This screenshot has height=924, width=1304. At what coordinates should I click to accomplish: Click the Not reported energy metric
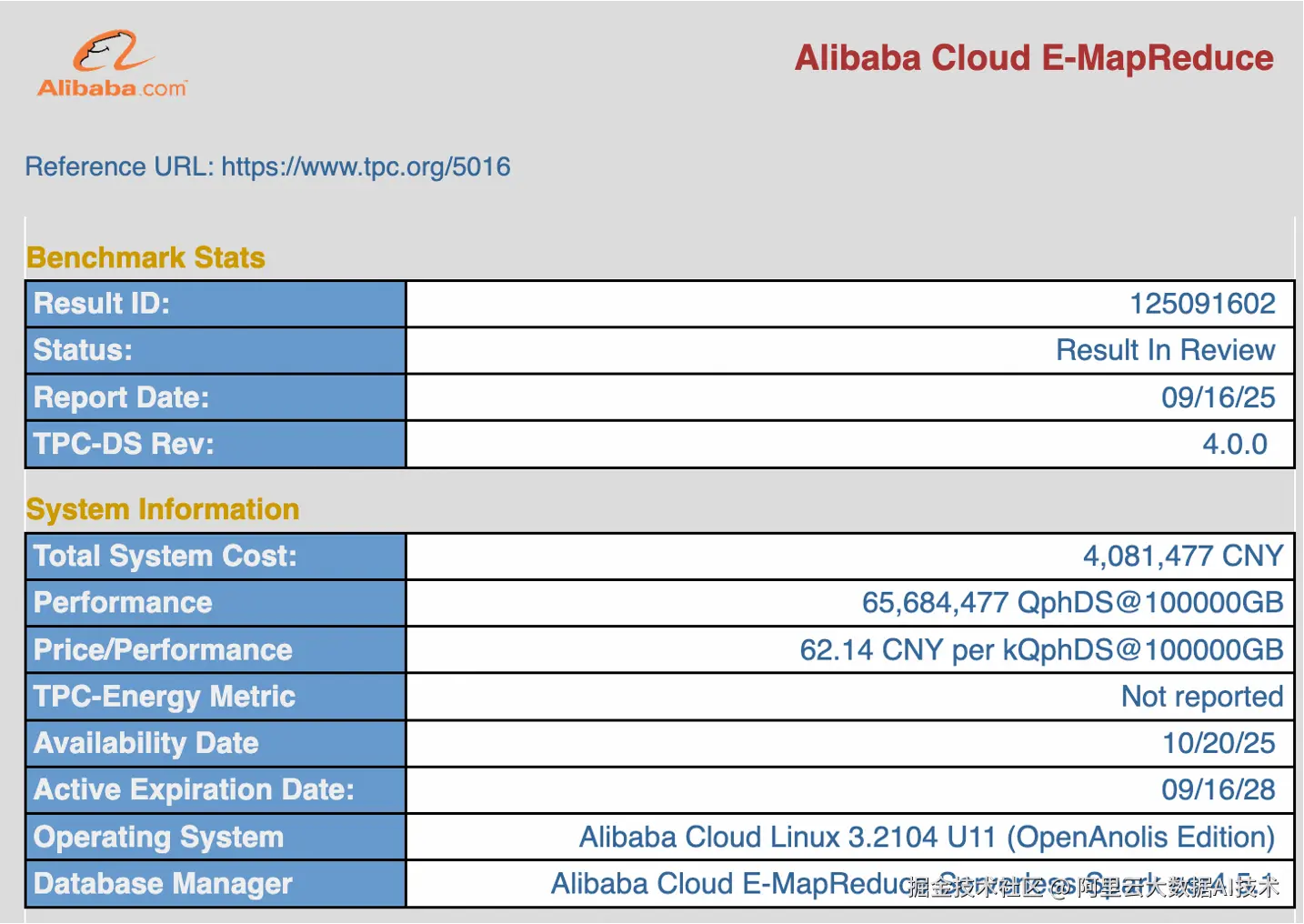coord(1201,697)
